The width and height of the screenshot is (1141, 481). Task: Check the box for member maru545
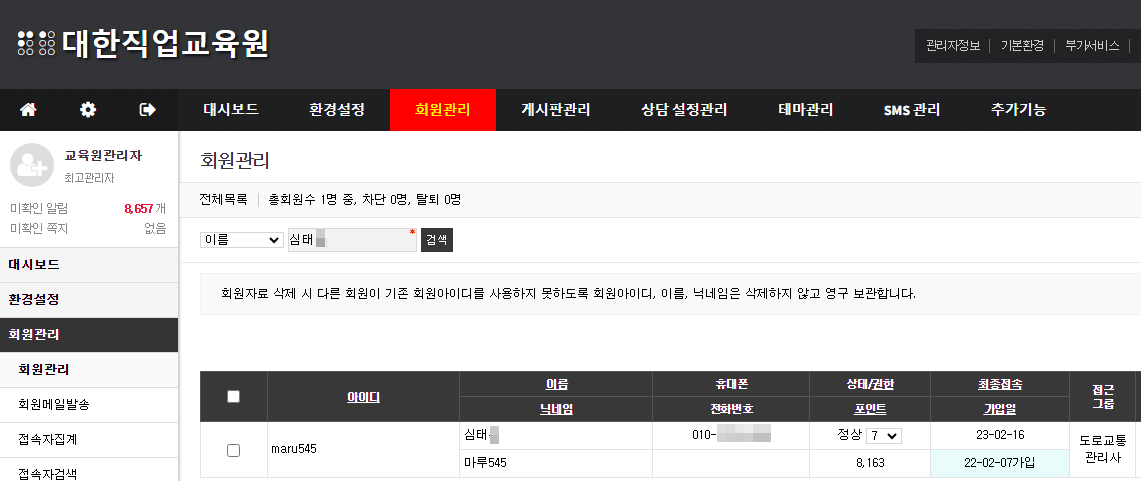pos(233,450)
